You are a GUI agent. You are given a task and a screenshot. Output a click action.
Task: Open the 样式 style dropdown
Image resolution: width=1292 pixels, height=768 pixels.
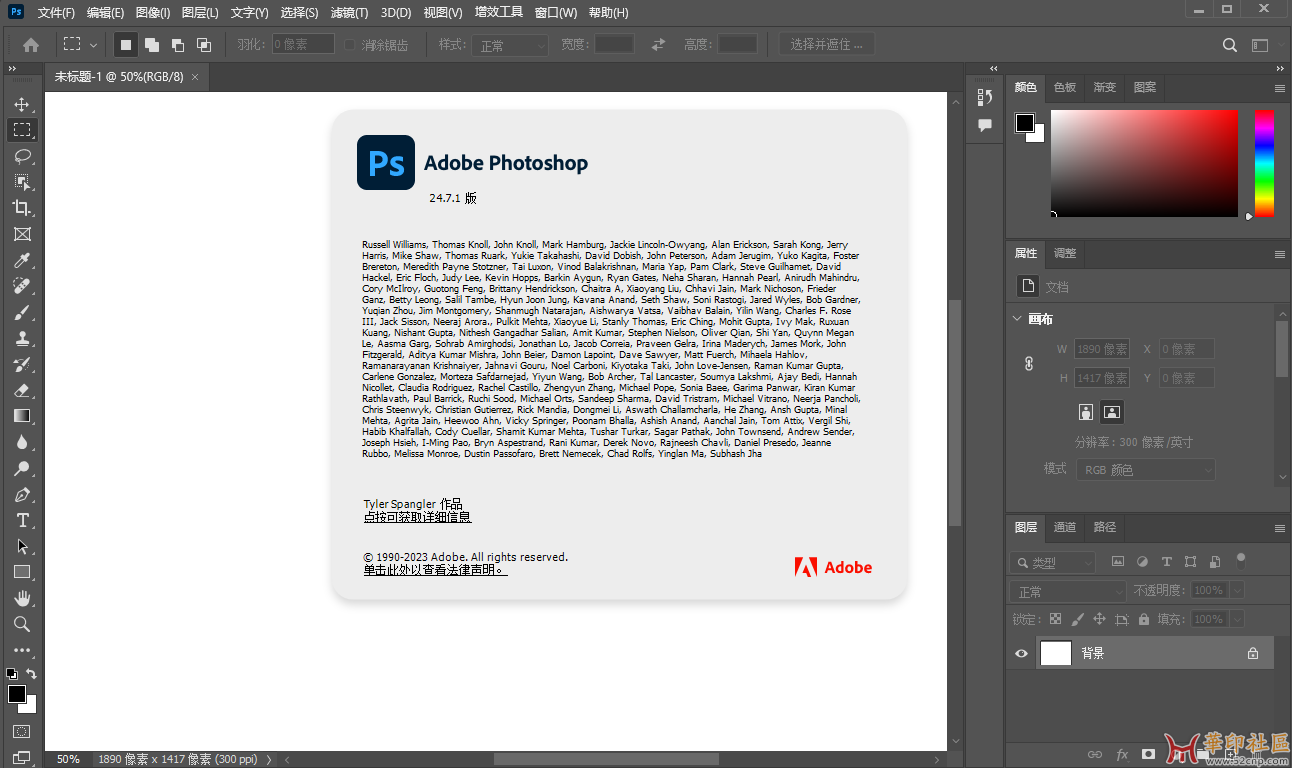[510, 45]
